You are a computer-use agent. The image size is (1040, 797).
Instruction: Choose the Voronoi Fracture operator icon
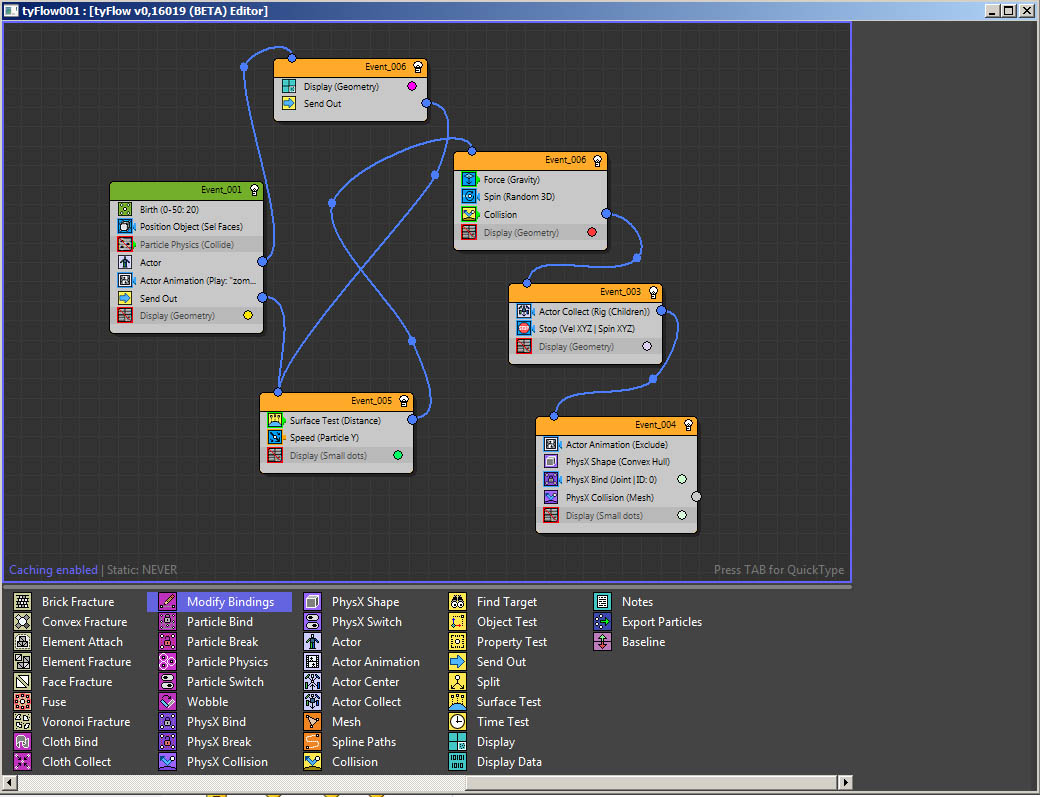click(23, 721)
